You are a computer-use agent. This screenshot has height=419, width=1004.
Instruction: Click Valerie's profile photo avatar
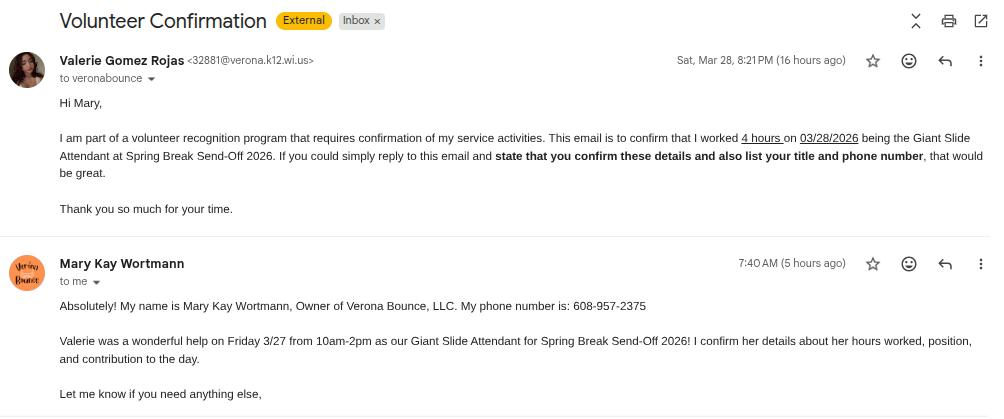click(x=27, y=69)
